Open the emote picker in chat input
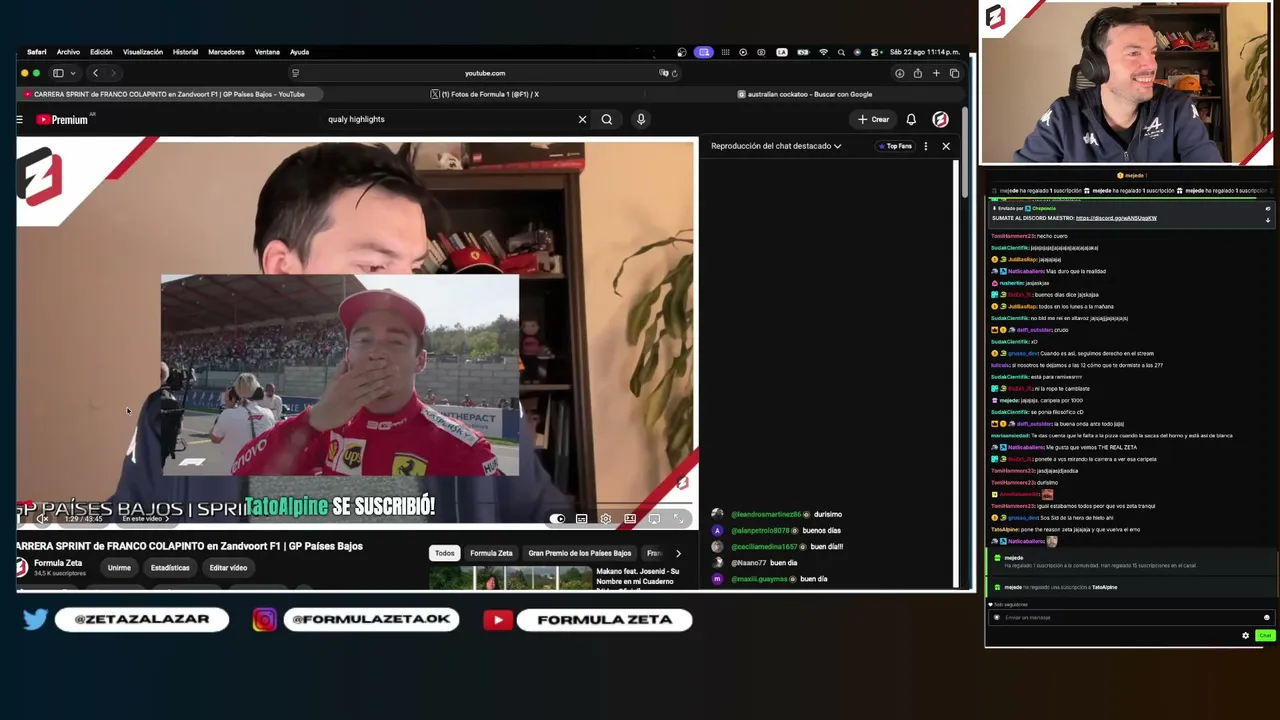This screenshot has height=720, width=1280. click(1266, 618)
